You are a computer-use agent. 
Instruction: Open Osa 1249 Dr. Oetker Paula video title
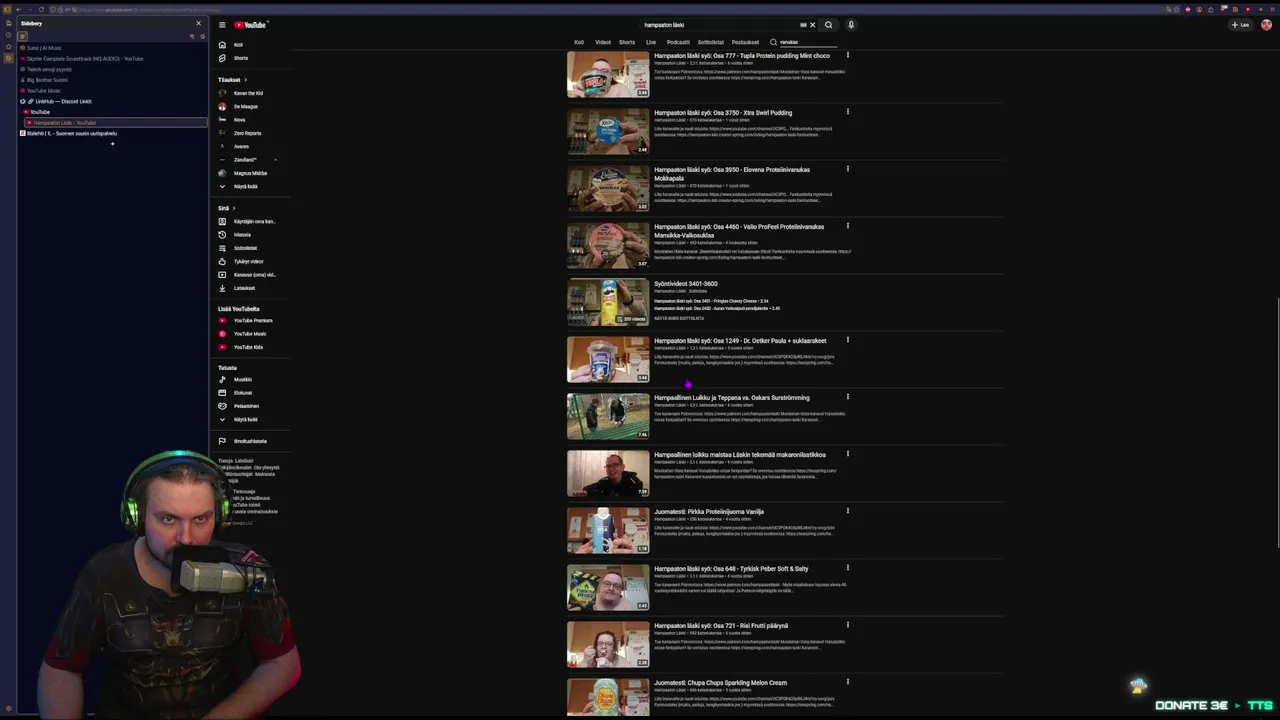[740, 341]
